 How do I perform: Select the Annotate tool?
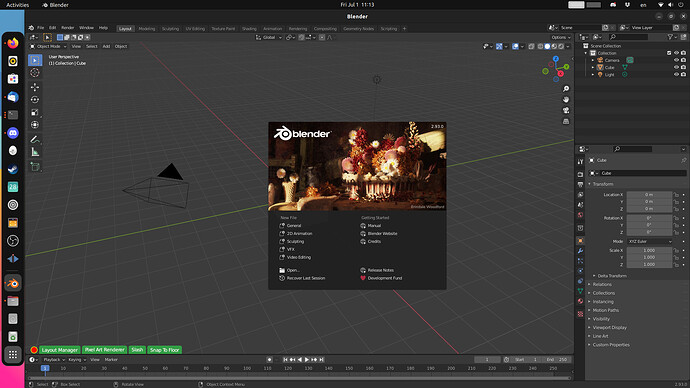[x=35, y=139]
